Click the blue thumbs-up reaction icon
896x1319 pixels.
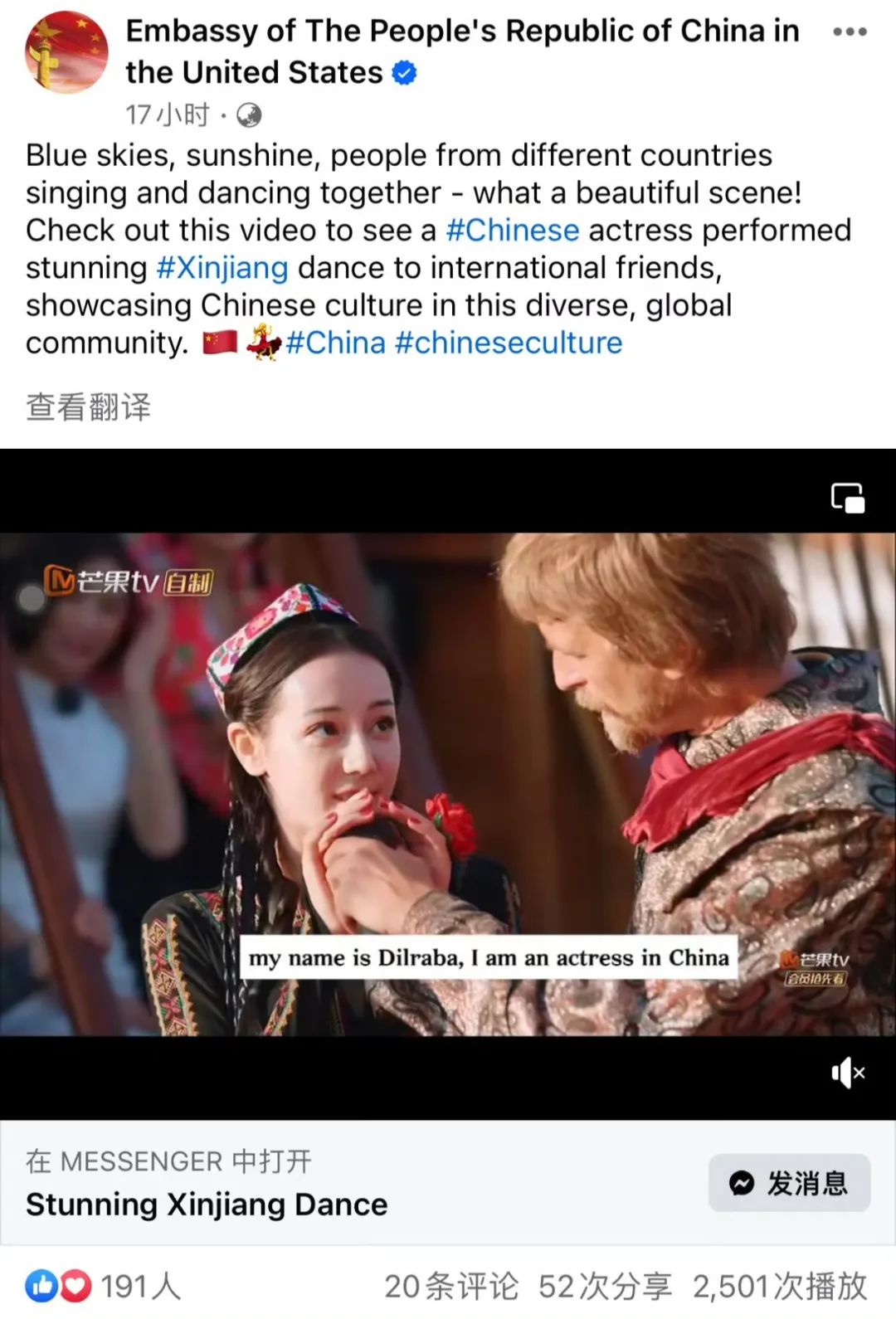point(41,1286)
